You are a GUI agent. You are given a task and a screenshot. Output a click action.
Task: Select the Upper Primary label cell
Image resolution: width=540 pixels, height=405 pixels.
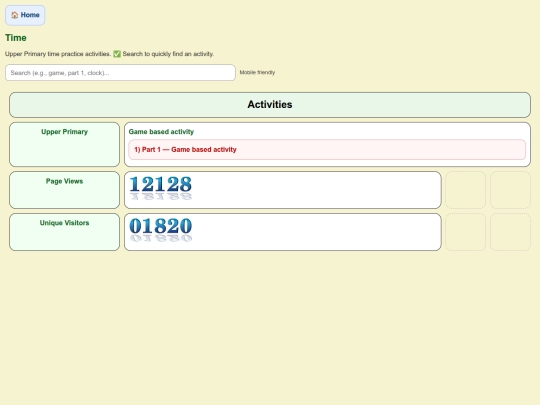[x=64, y=144]
